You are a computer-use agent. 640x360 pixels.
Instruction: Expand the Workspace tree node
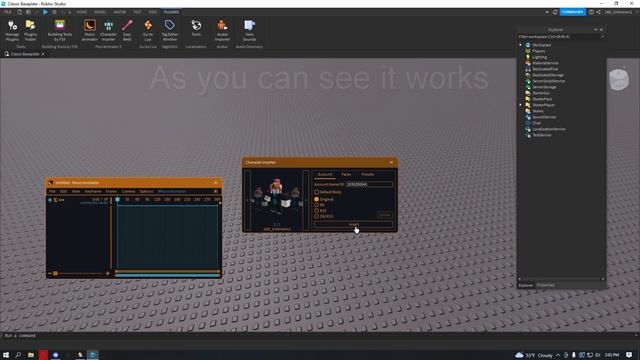520,45
